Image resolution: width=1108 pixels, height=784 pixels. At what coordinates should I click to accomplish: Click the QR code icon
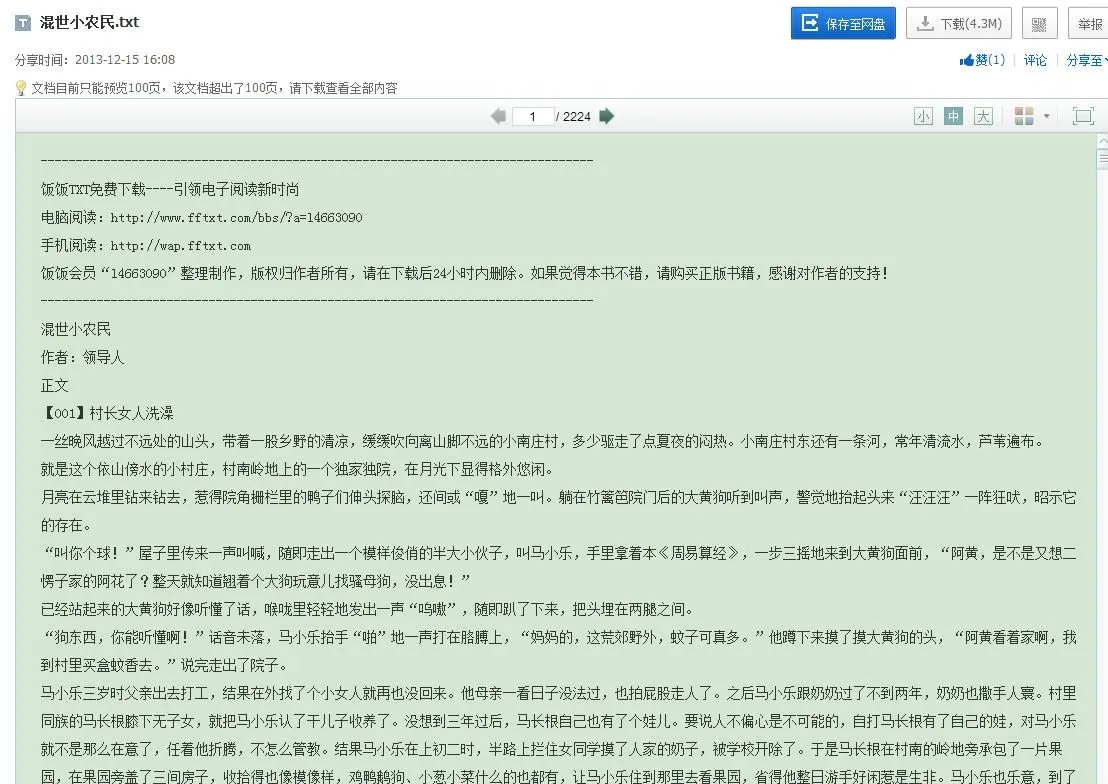pos(1038,22)
